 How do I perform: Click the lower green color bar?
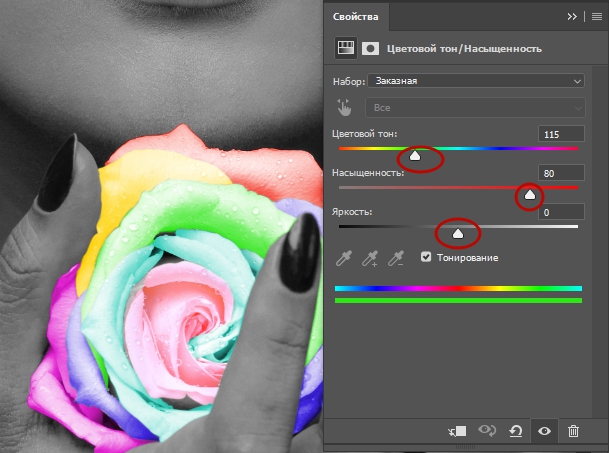coord(458,300)
